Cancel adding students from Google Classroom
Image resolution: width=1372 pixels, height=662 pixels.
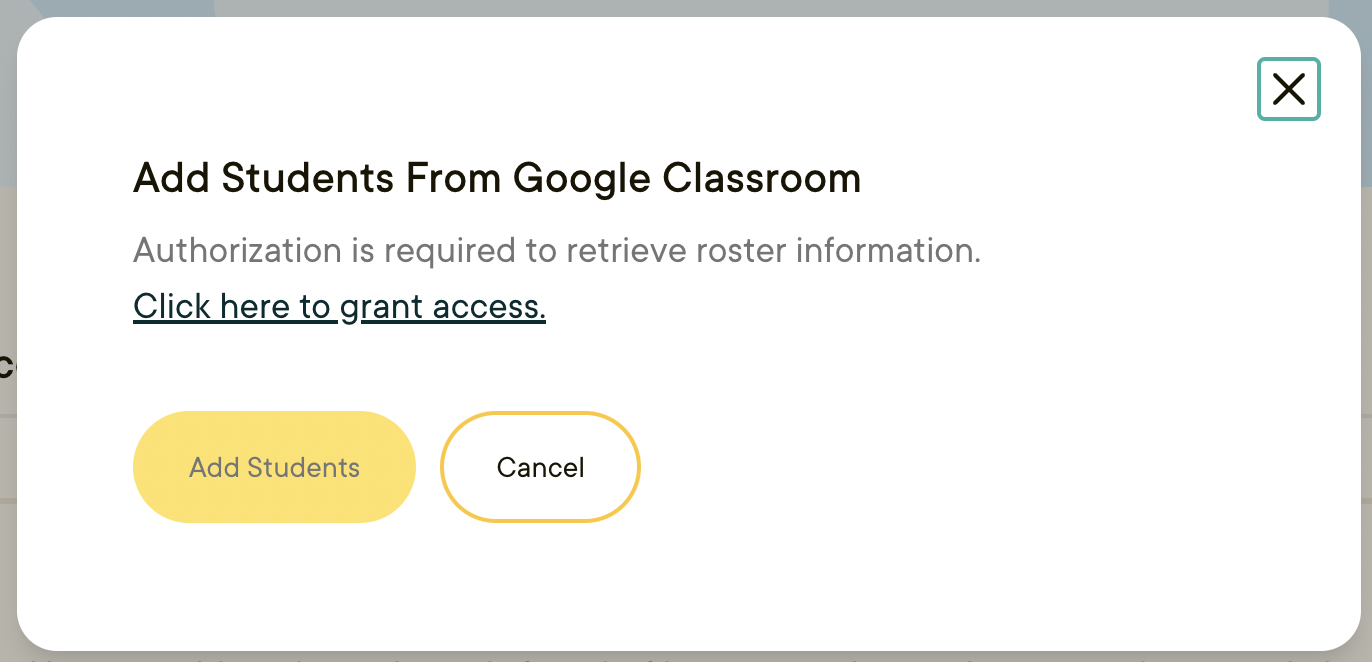click(x=540, y=467)
